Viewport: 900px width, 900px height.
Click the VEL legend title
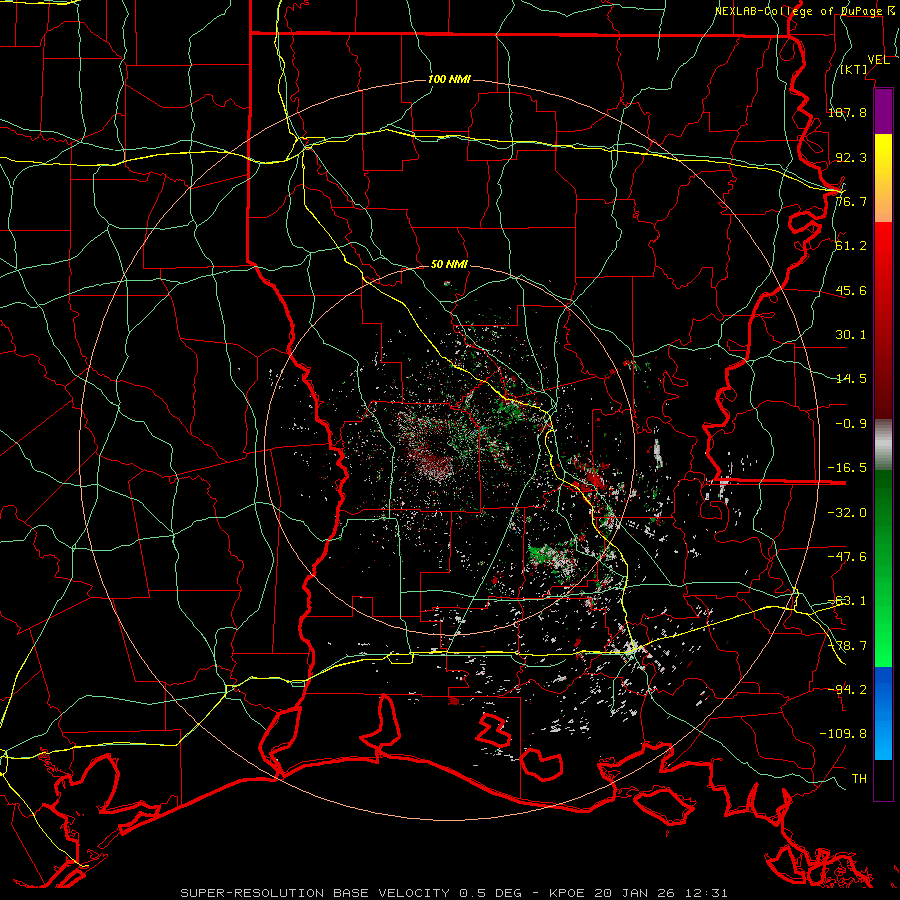click(878, 60)
